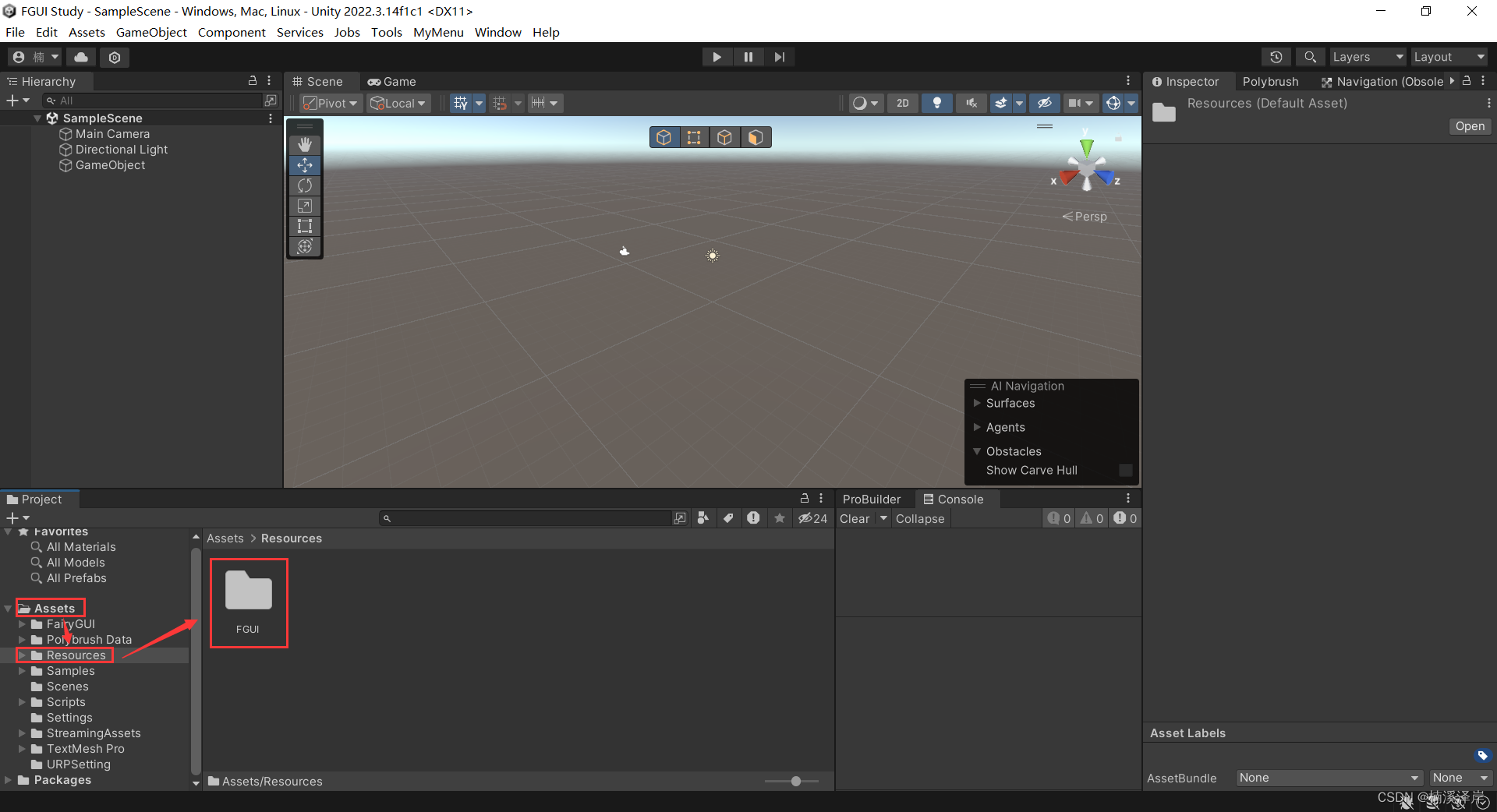This screenshot has width=1497, height=812.
Task: Open the MyMenu menu
Action: (438, 32)
